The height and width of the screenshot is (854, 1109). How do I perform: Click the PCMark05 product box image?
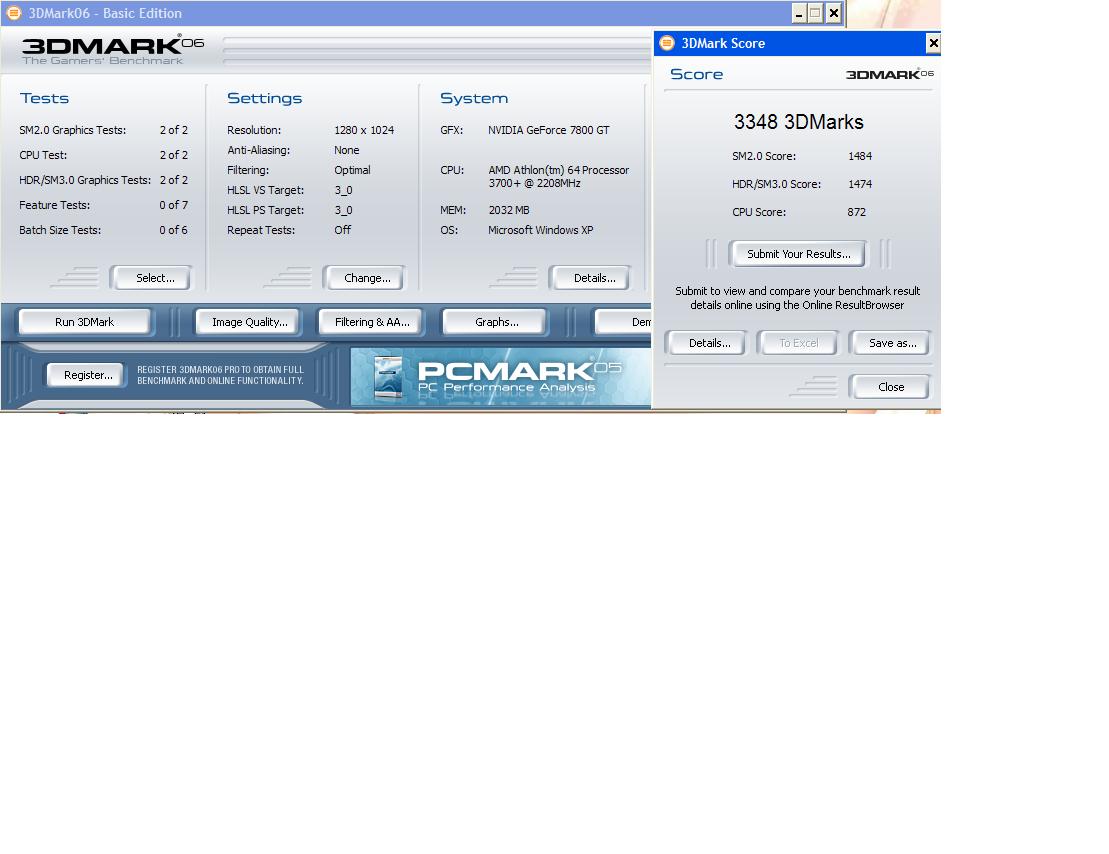(388, 377)
